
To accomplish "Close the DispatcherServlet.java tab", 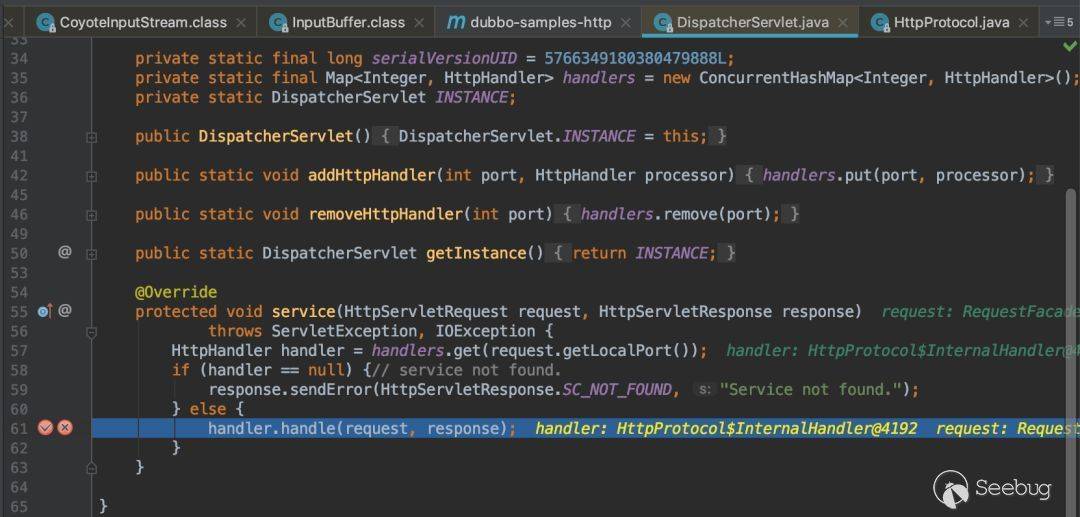I will click(842, 23).
